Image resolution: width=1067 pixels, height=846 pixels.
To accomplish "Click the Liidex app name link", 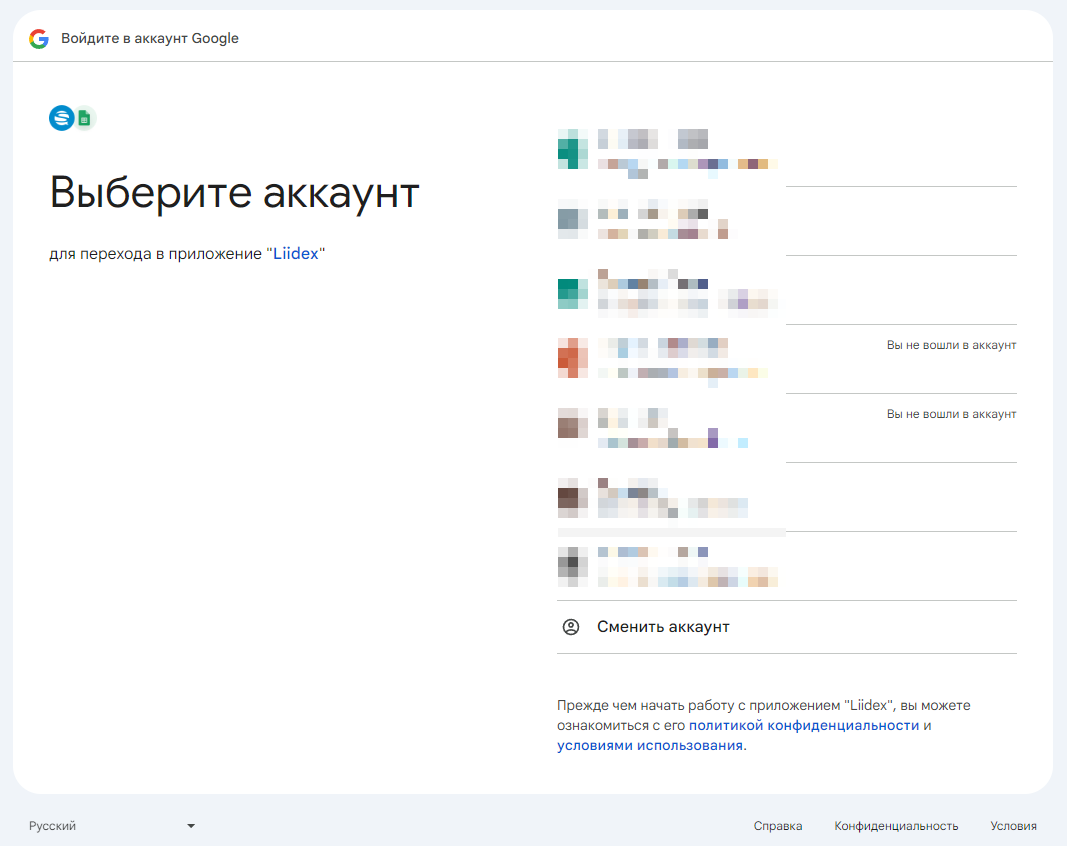I will pos(296,254).
